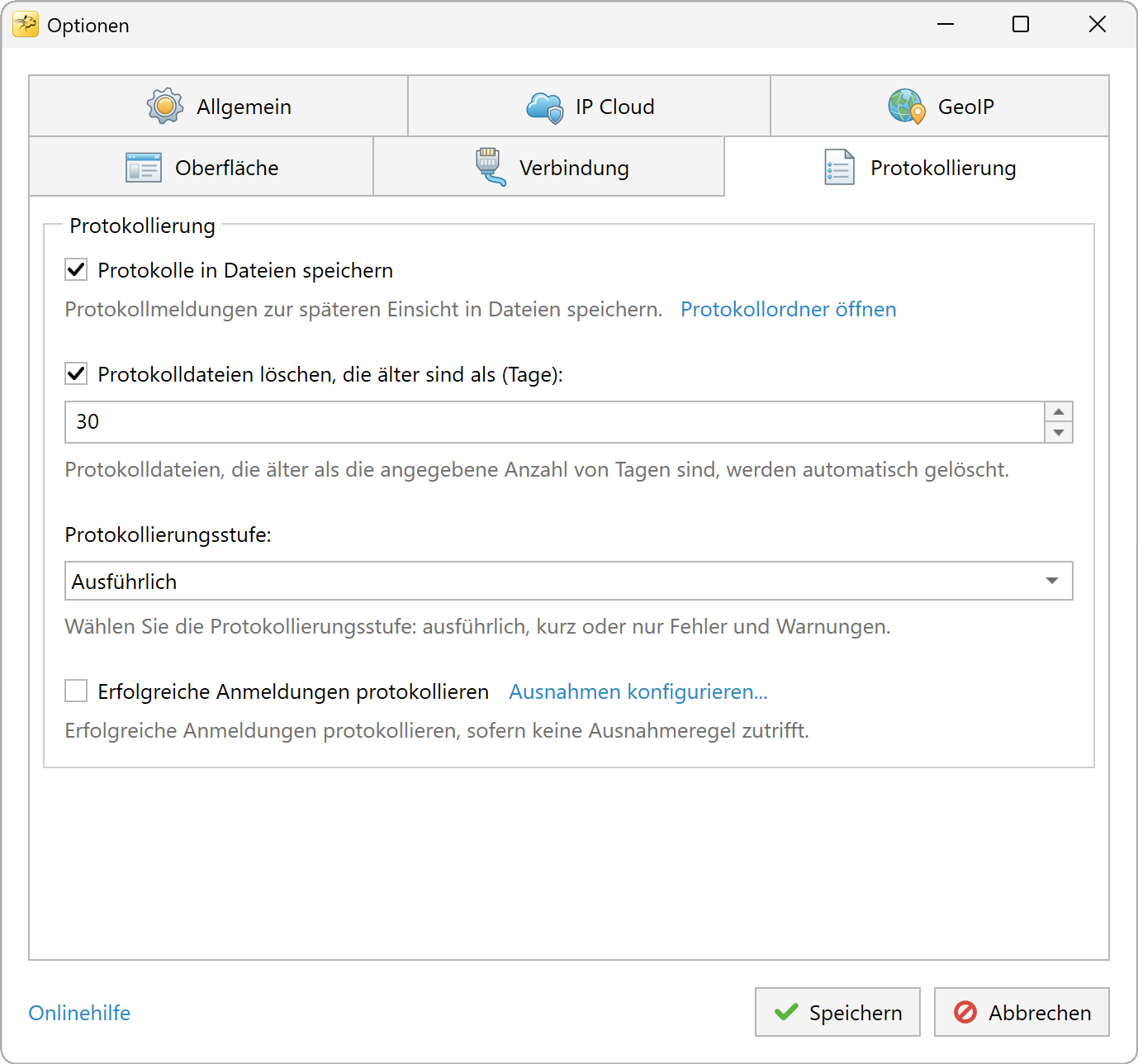
Task: Increase days with spinner up arrow
Action: [1059, 411]
